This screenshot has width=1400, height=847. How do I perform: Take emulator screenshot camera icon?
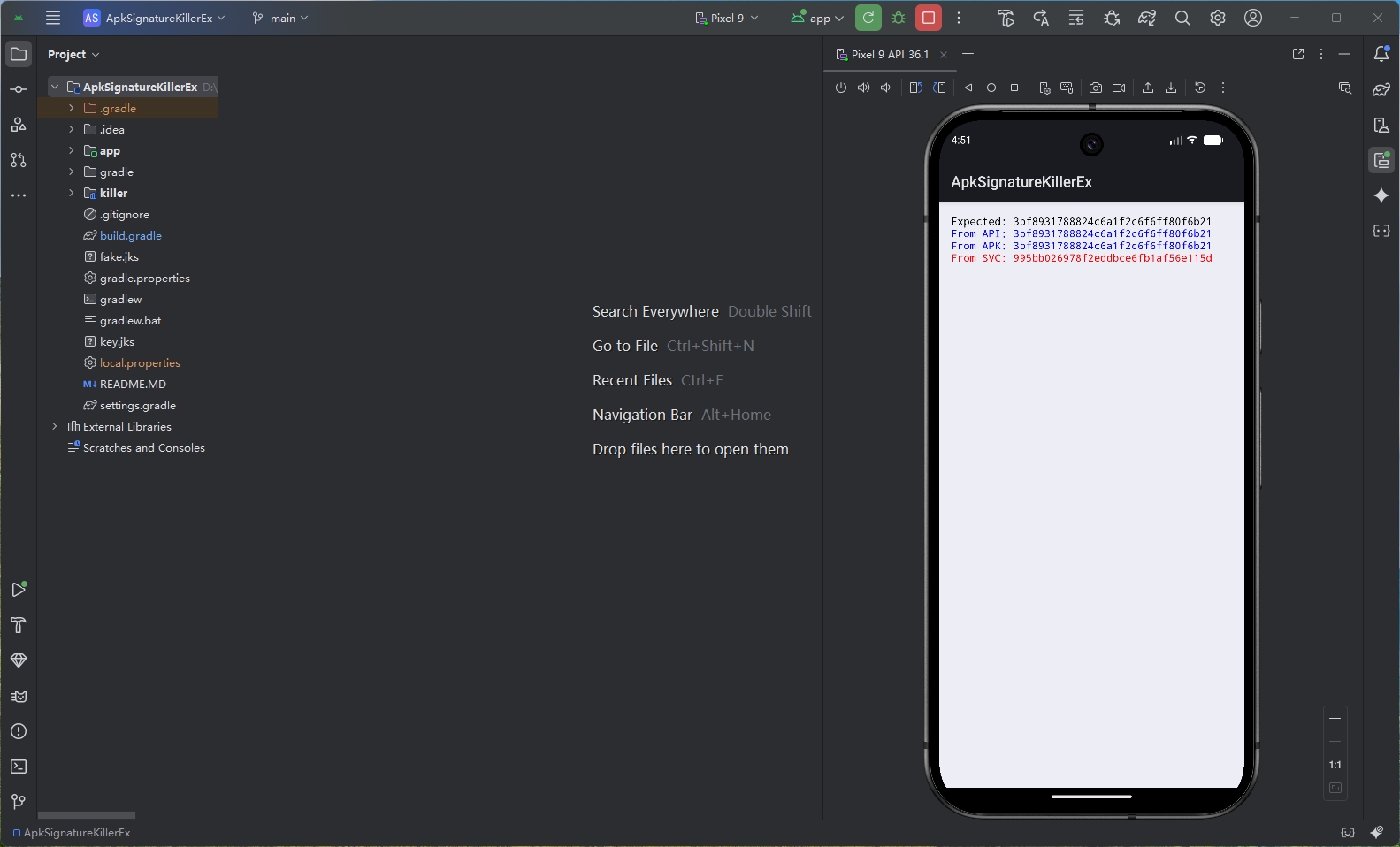[x=1096, y=88]
